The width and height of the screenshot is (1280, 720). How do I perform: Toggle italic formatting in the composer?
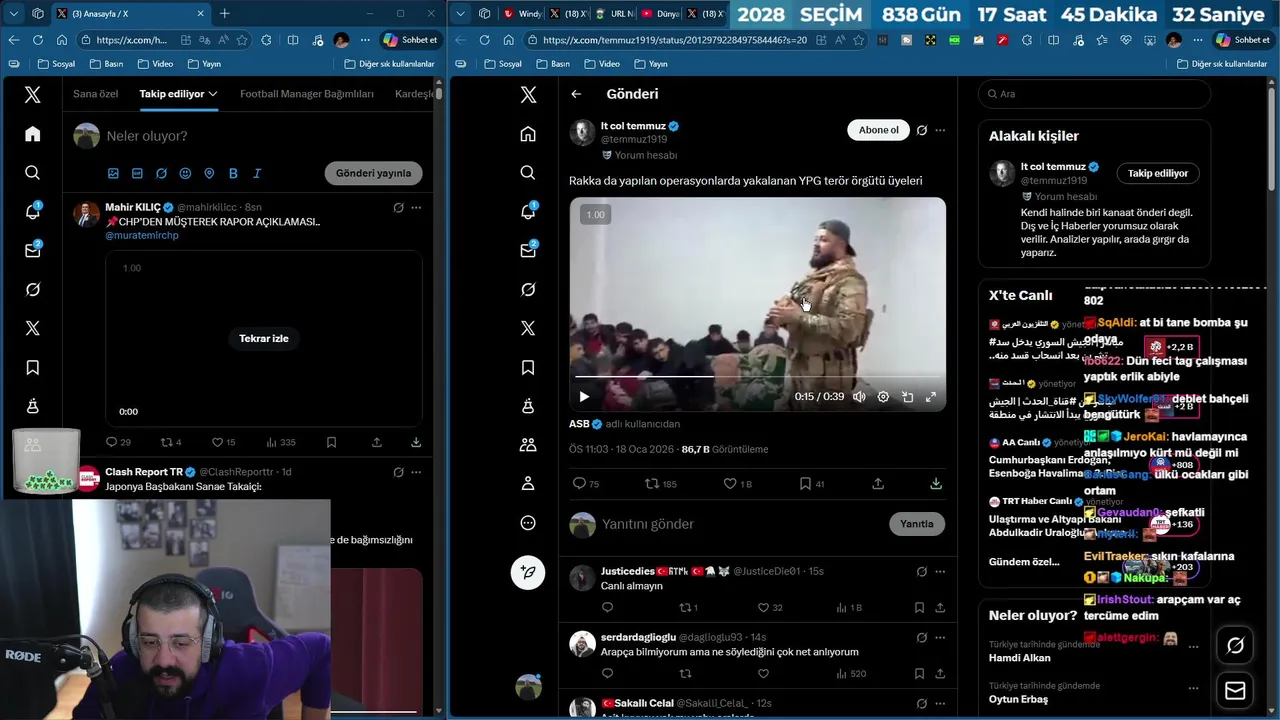click(257, 173)
